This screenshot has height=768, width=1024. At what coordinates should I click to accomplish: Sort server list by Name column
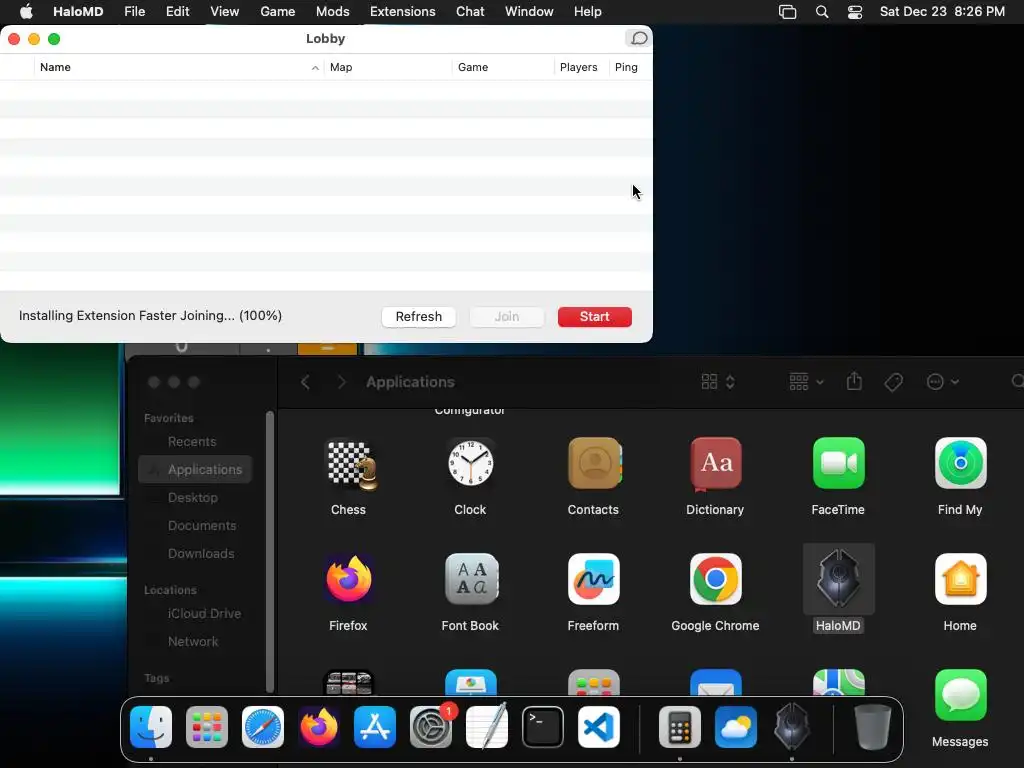[179, 67]
